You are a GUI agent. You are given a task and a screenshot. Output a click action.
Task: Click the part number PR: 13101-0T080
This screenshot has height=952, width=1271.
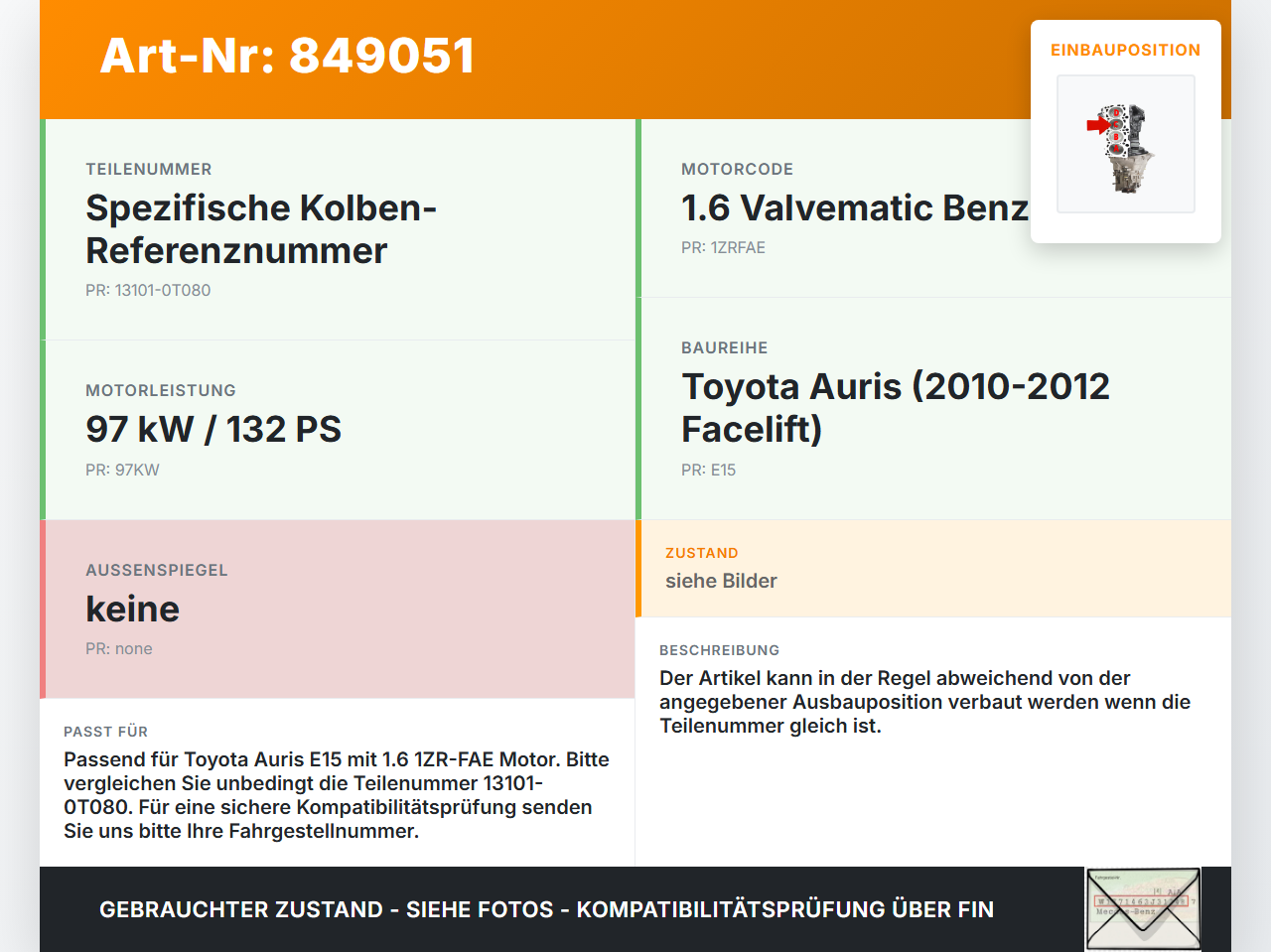click(148, 290)
